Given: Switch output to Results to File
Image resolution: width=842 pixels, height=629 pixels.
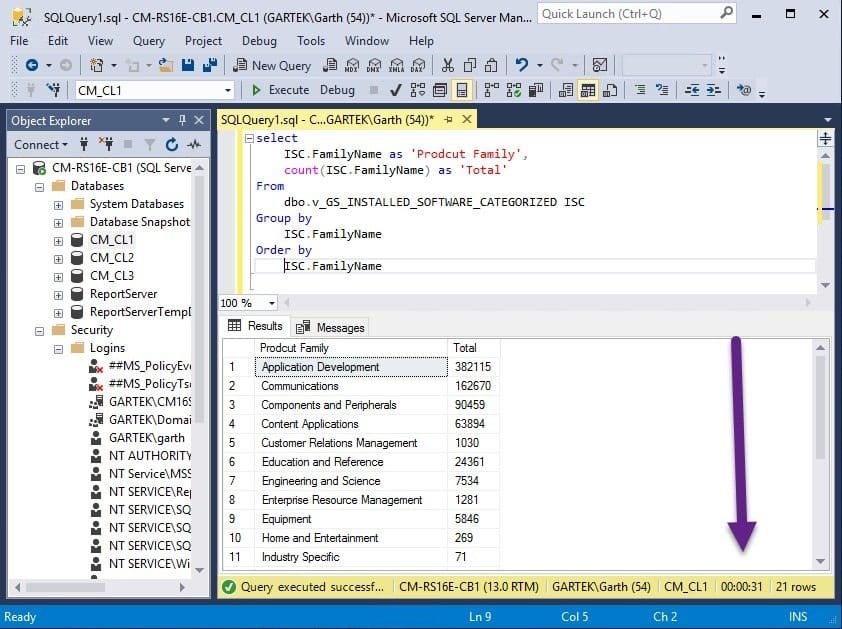Looking at the screenshot, I should 609,90.
